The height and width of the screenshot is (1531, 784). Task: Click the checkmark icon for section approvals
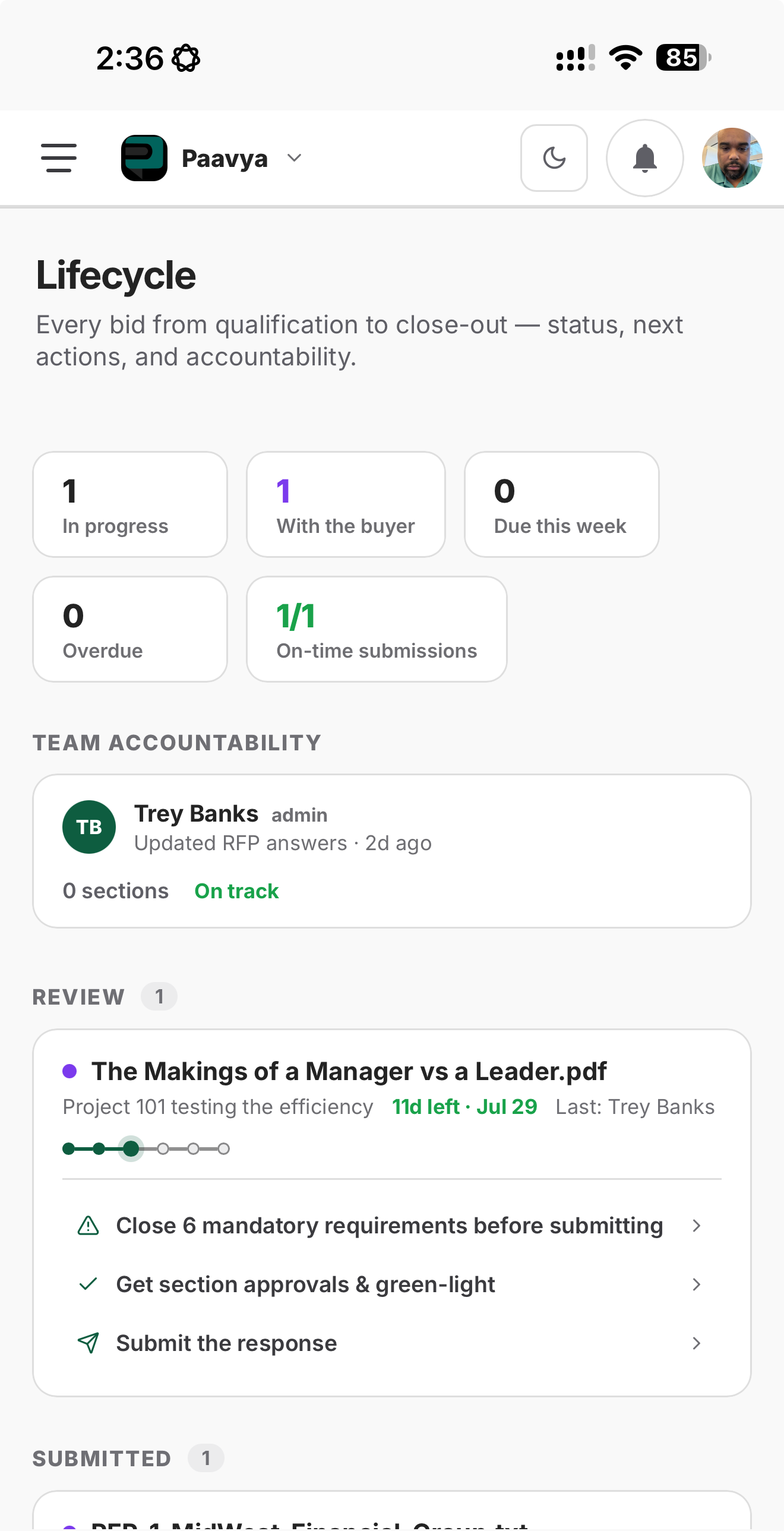[88, 1284]
